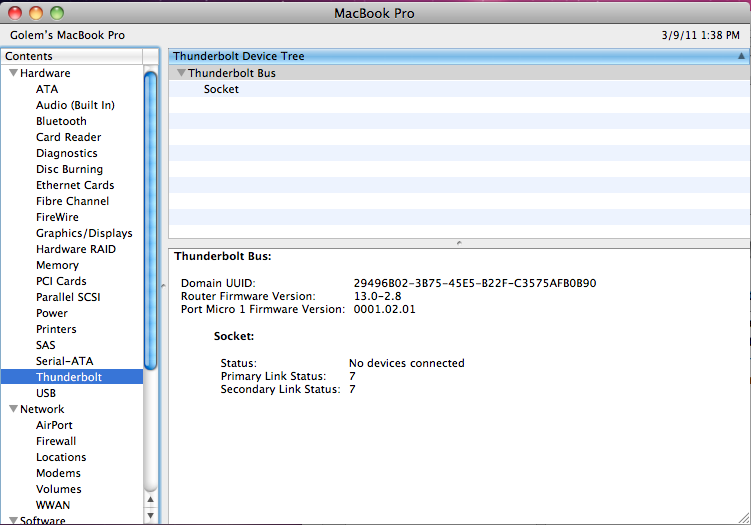Select Firewall under Network
751x525 pixels.
point(56,441)
